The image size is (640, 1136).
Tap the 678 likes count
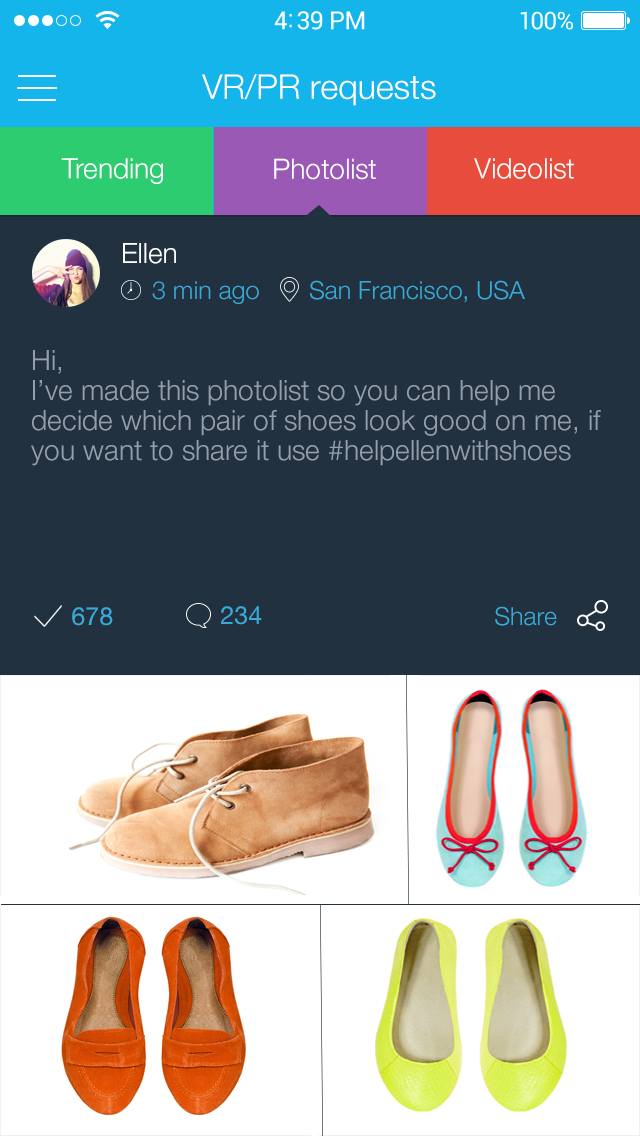(x=92, y=616)
